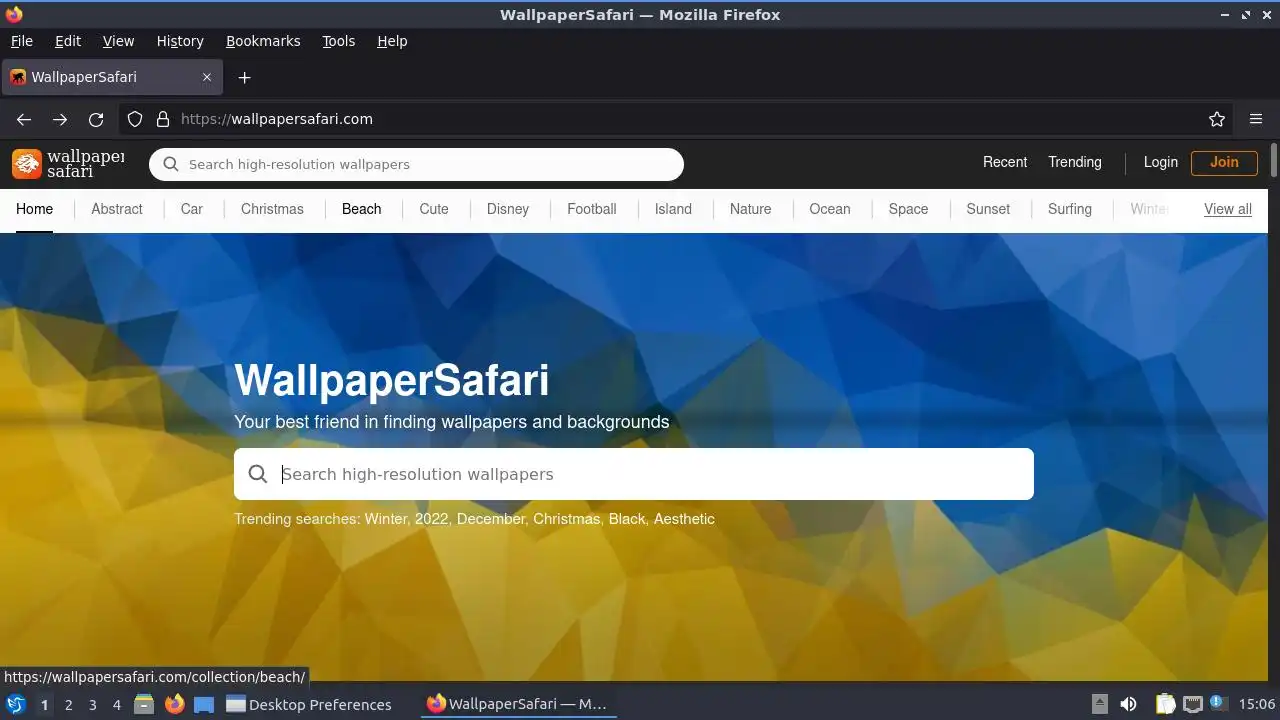Click the Aesthetic trending search link
The image size is (1280, 720).
coord(684,519)
